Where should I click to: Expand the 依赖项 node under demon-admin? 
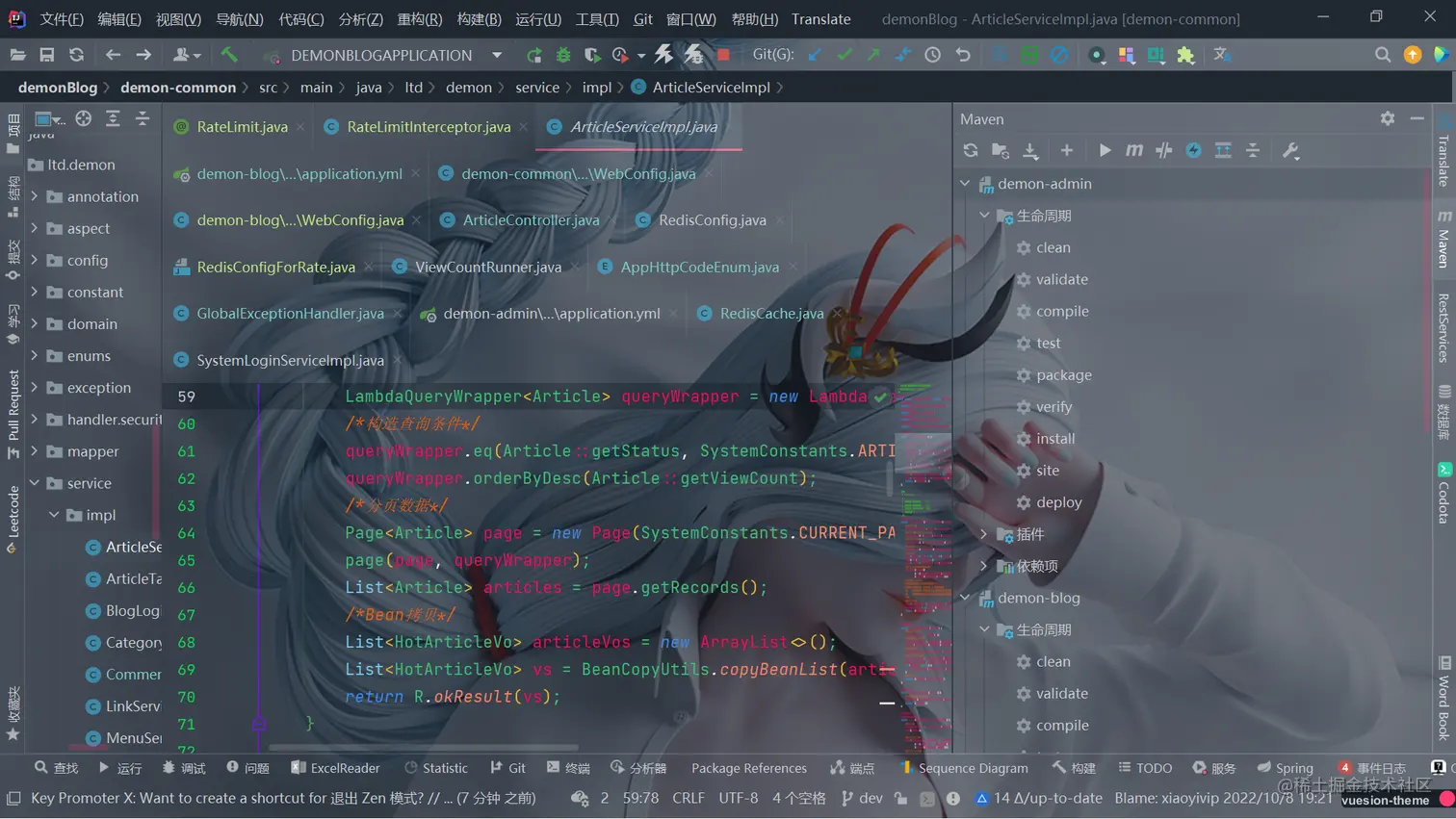coord(984,566)
